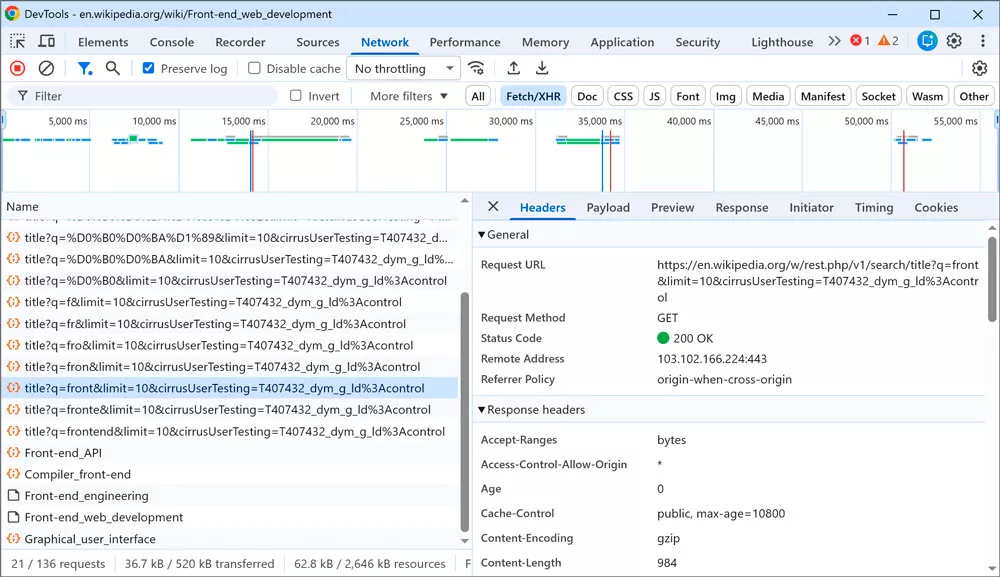This screenshot has width=1000, height=577.
Task: Select the title?q=frontend request row
Action: click(229, 431)
